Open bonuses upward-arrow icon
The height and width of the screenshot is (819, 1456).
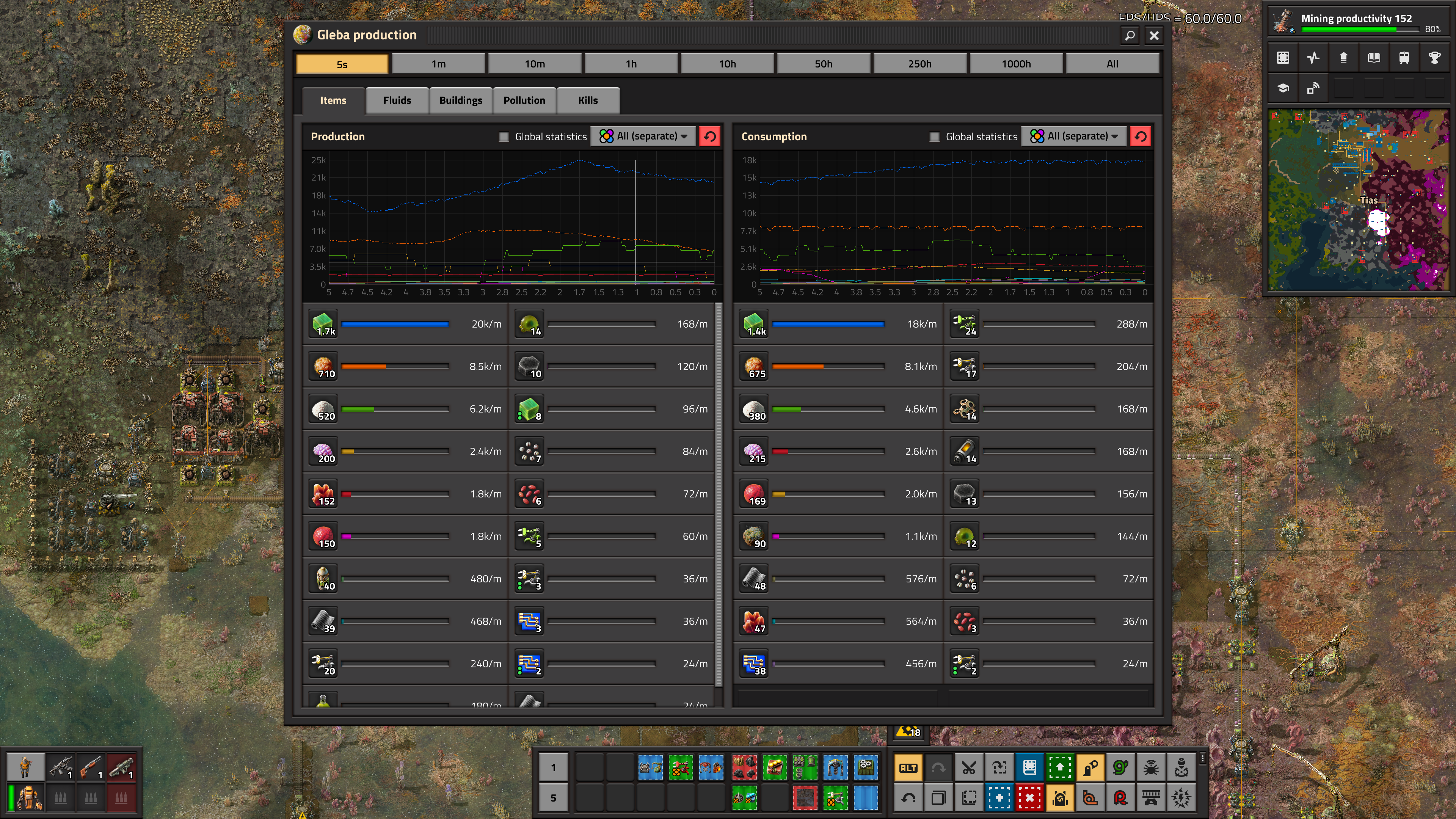pyautogui.click(x=1343, y=58)
